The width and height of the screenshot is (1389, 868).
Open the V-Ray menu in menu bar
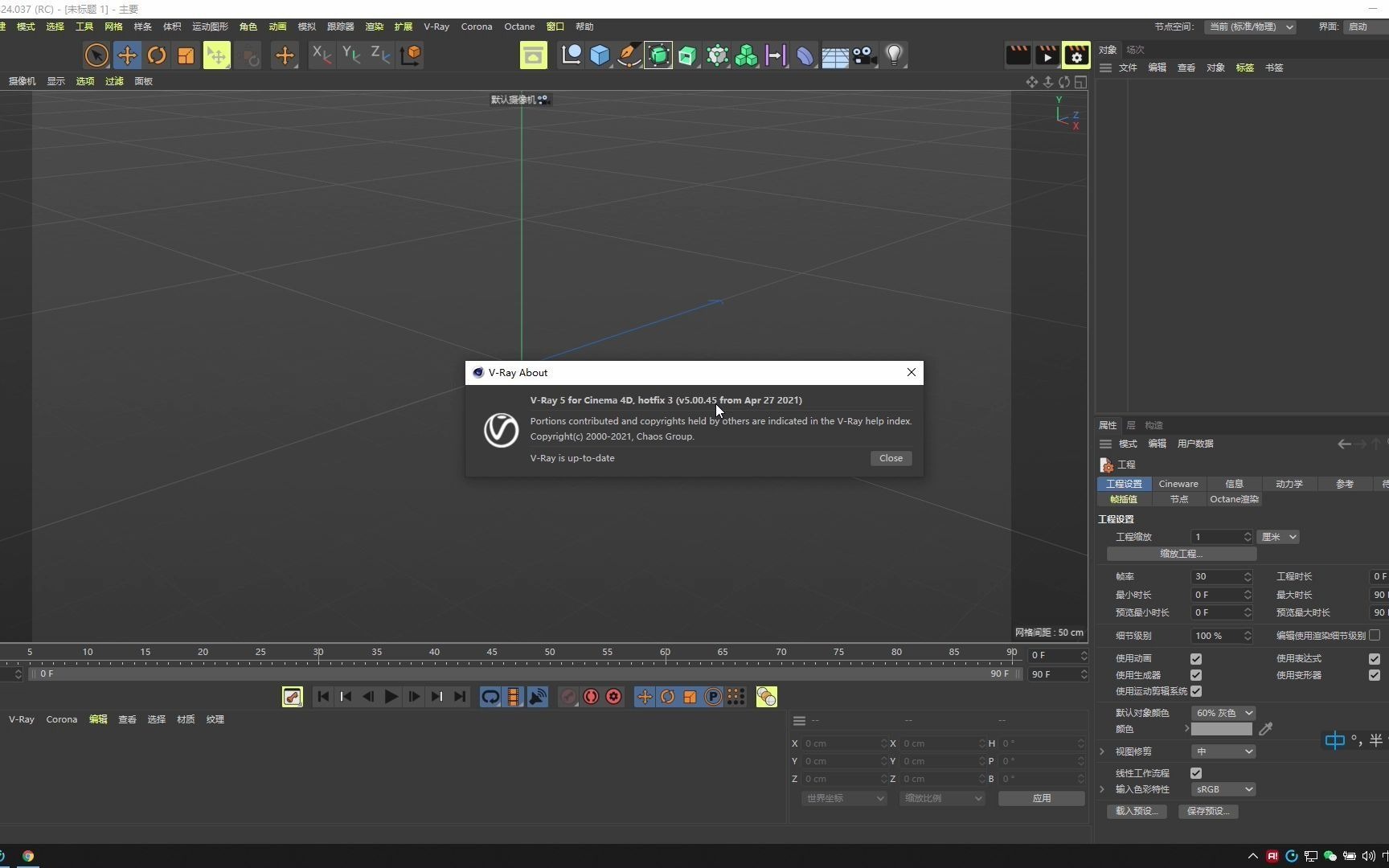(x=436, y=27)
